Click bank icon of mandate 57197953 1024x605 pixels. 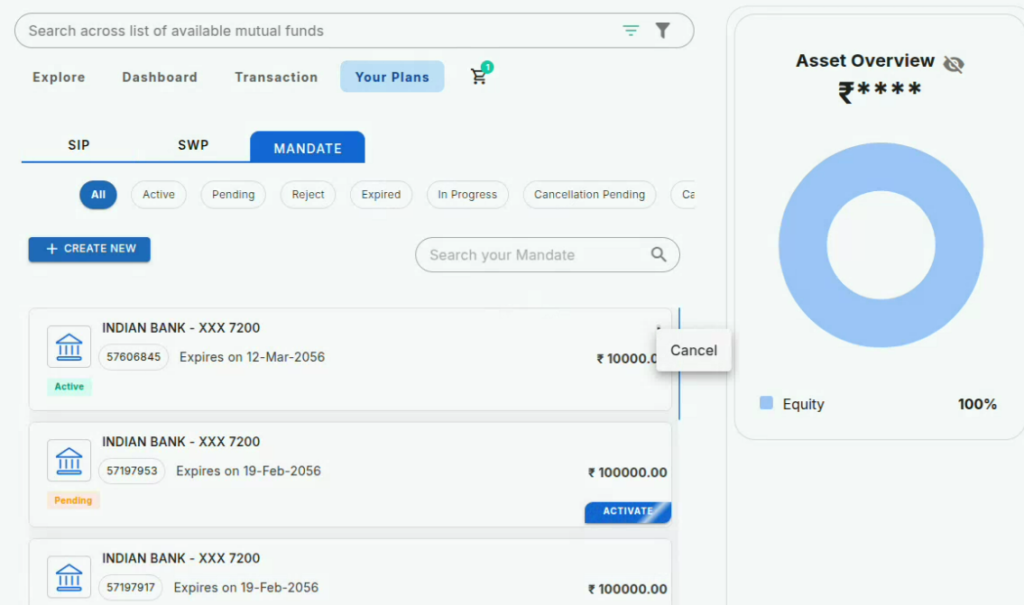[x=69, y=461]
